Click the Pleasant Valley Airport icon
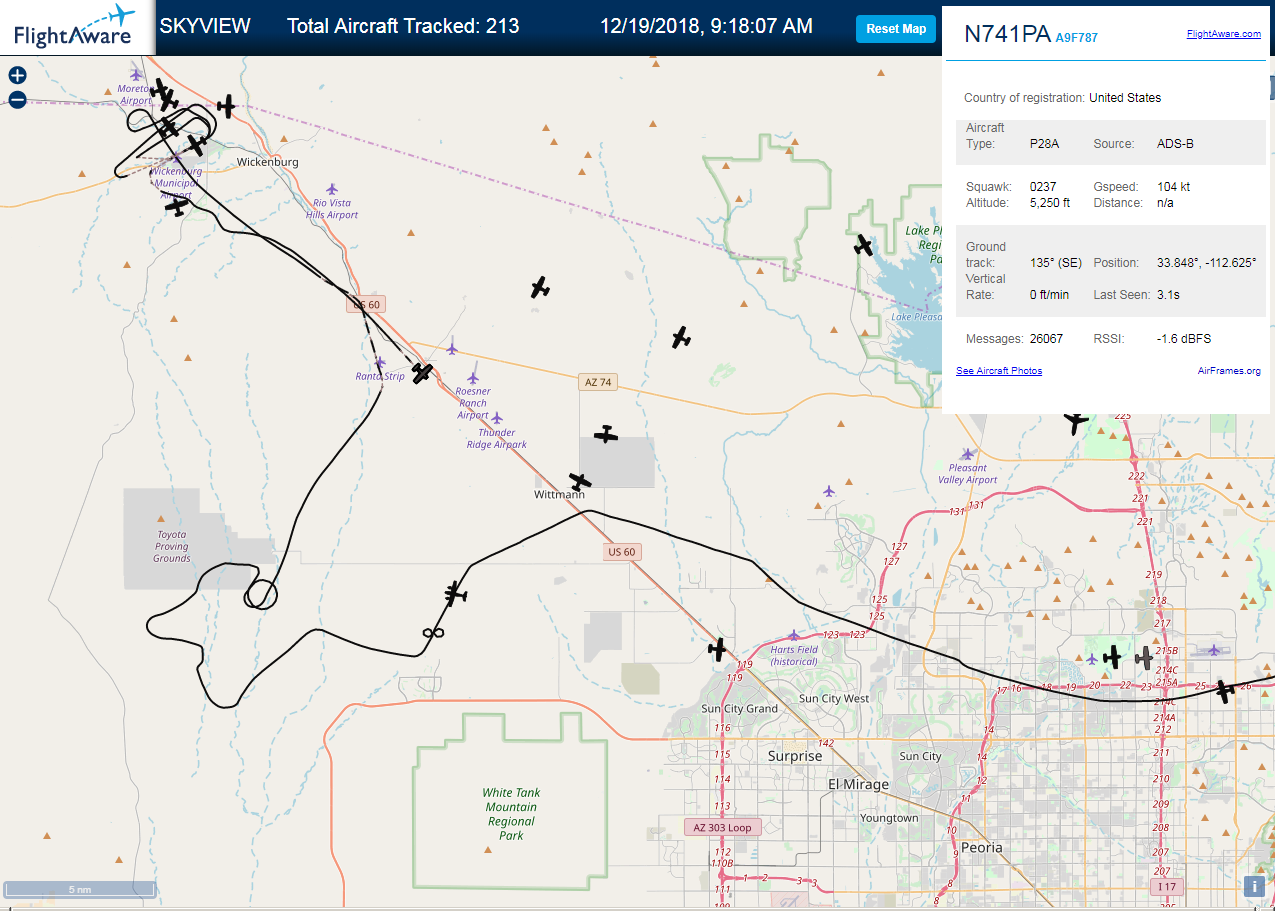 click(967, 454)
